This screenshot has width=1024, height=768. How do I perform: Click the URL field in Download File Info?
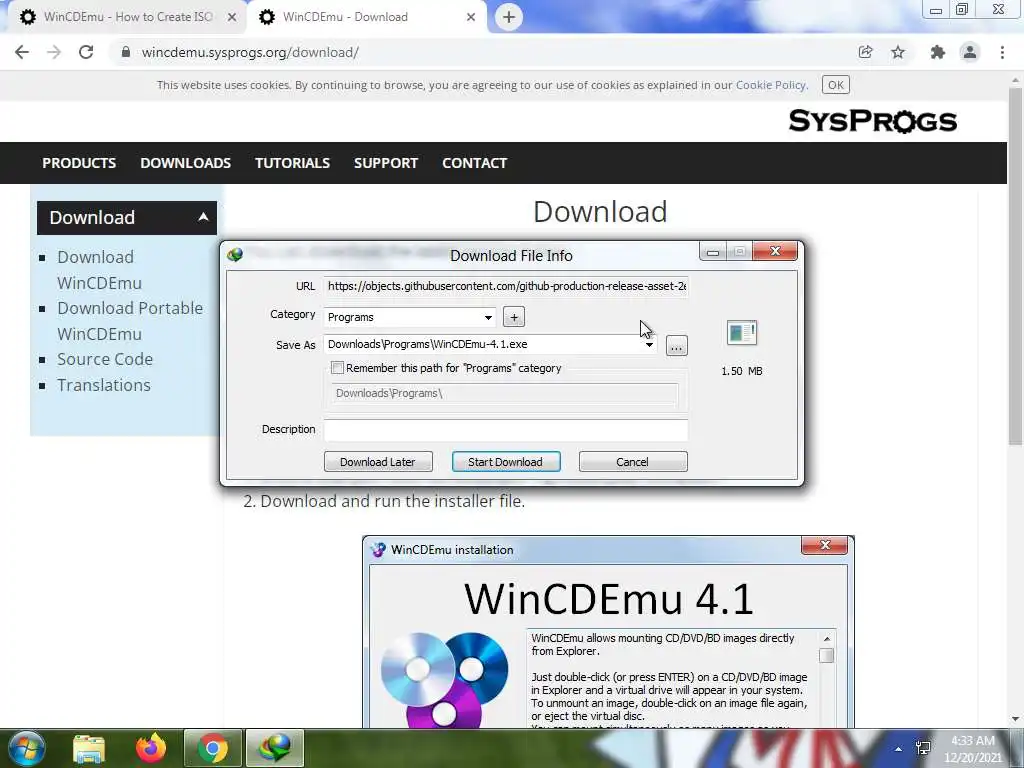click(x=506, y=286)
